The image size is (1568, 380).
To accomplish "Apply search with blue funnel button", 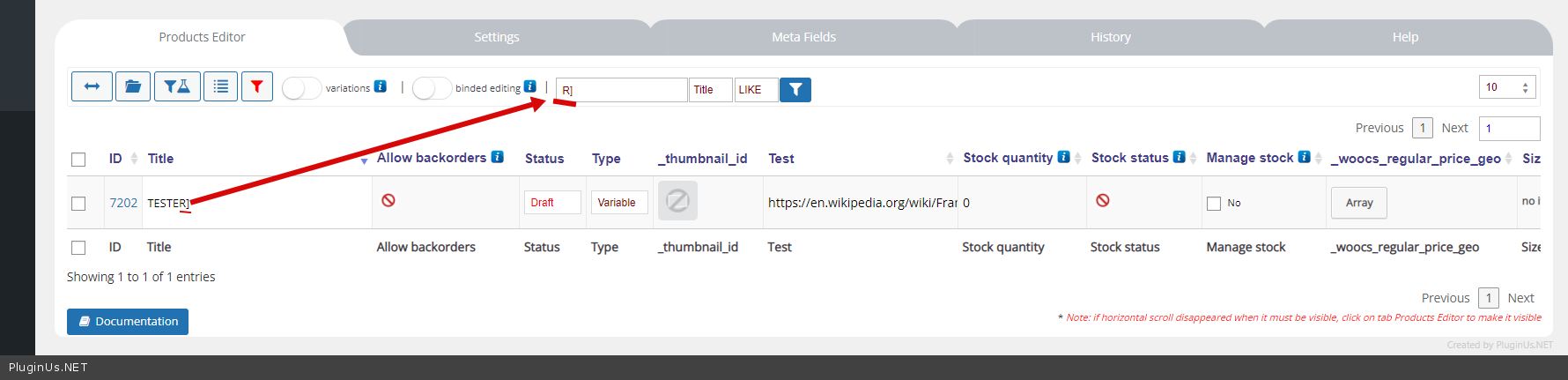I will (795, 89).
